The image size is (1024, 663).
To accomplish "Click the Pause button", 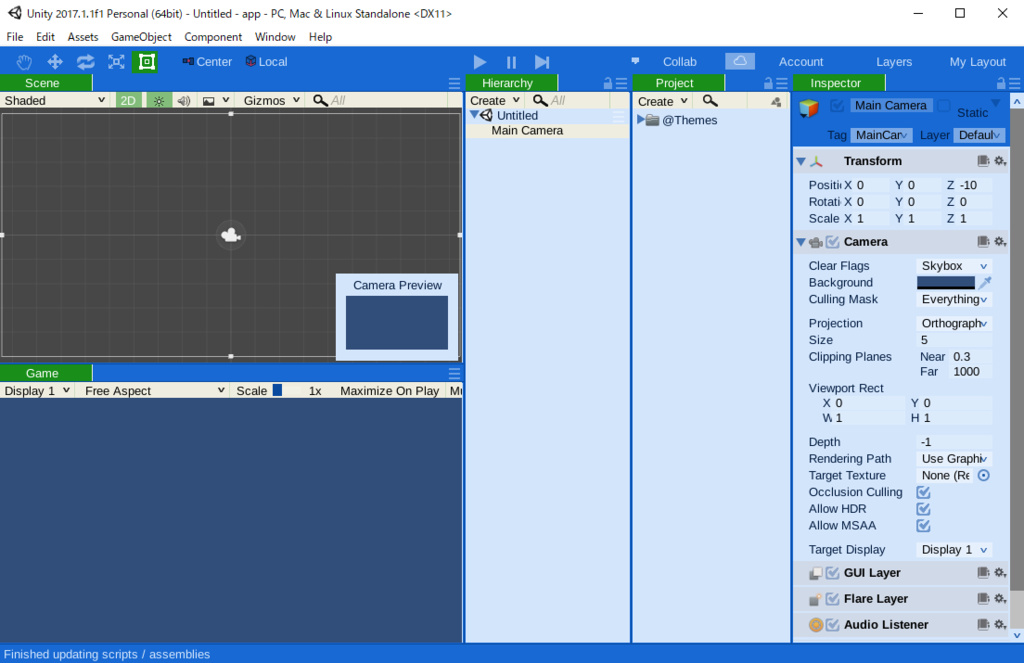I will coord(511,62).
